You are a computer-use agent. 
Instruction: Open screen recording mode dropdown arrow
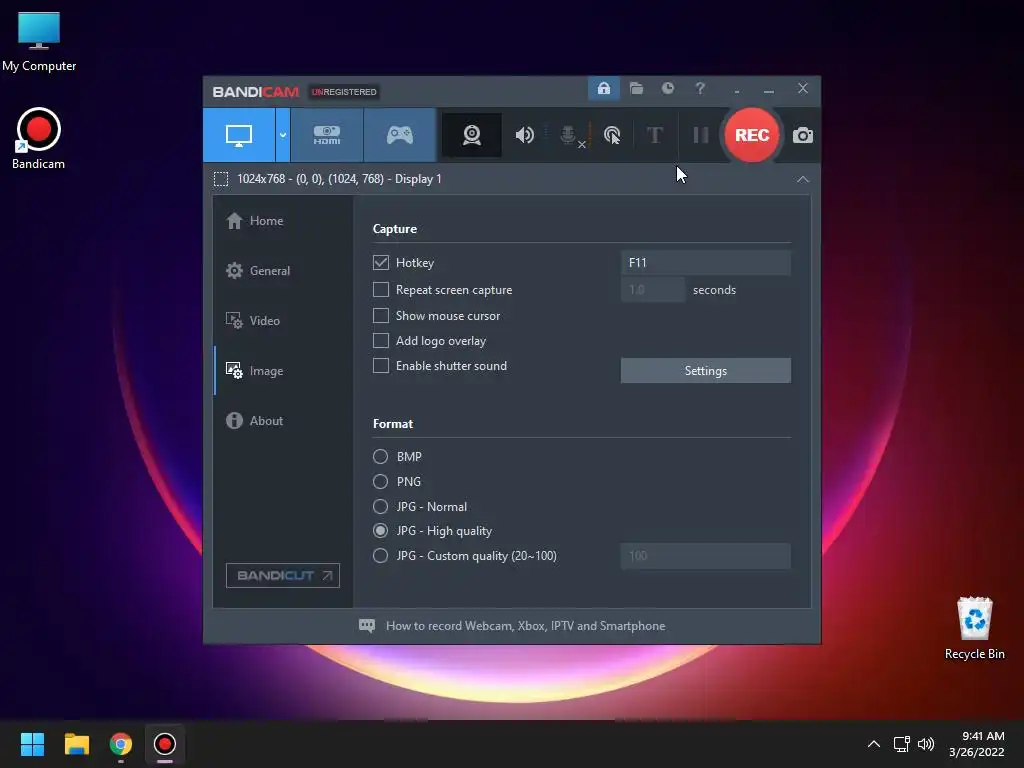click(x=283, y=135)
